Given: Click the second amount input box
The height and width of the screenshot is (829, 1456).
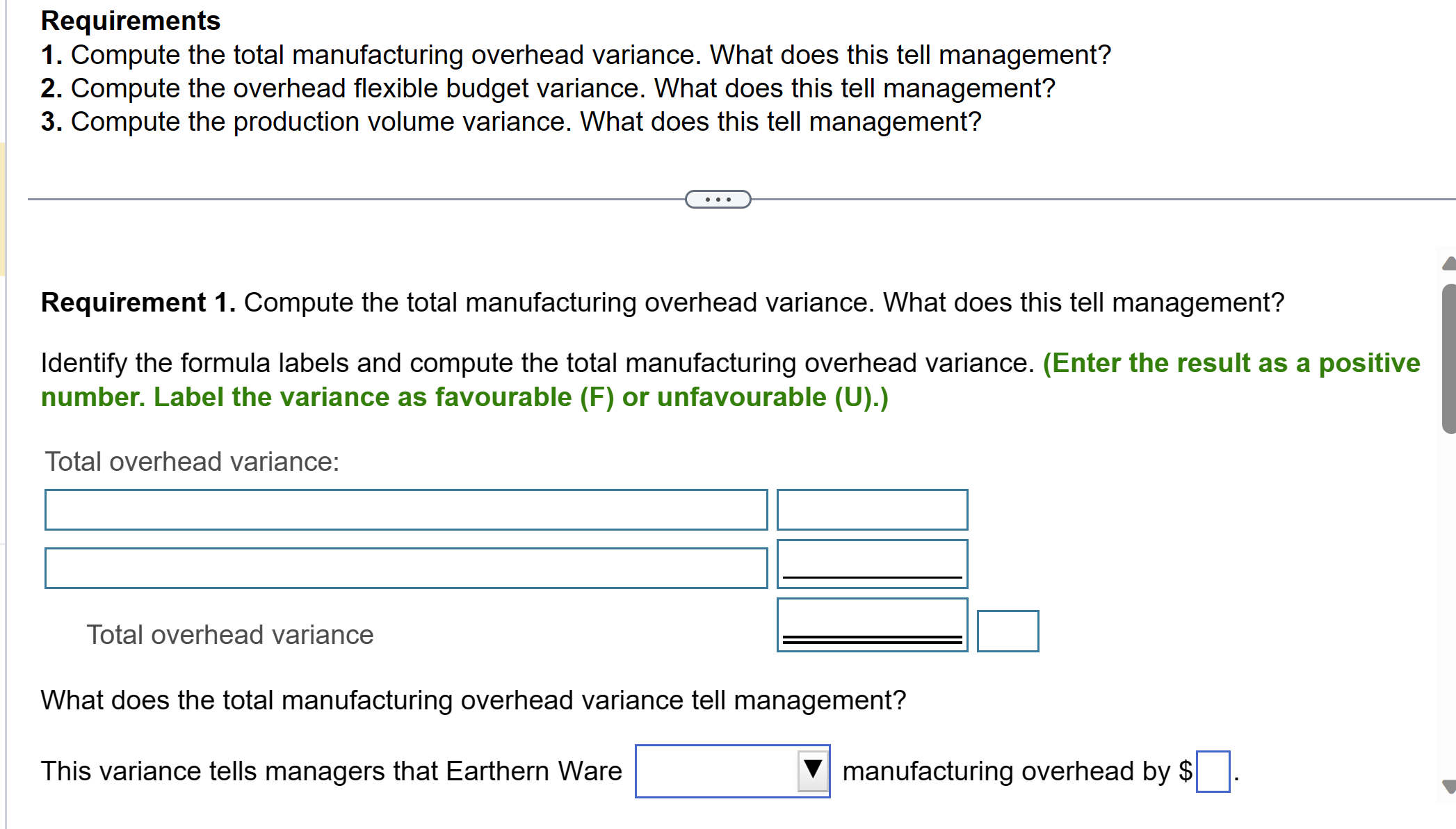Looking at the screenshot, I should pos(872,563).
